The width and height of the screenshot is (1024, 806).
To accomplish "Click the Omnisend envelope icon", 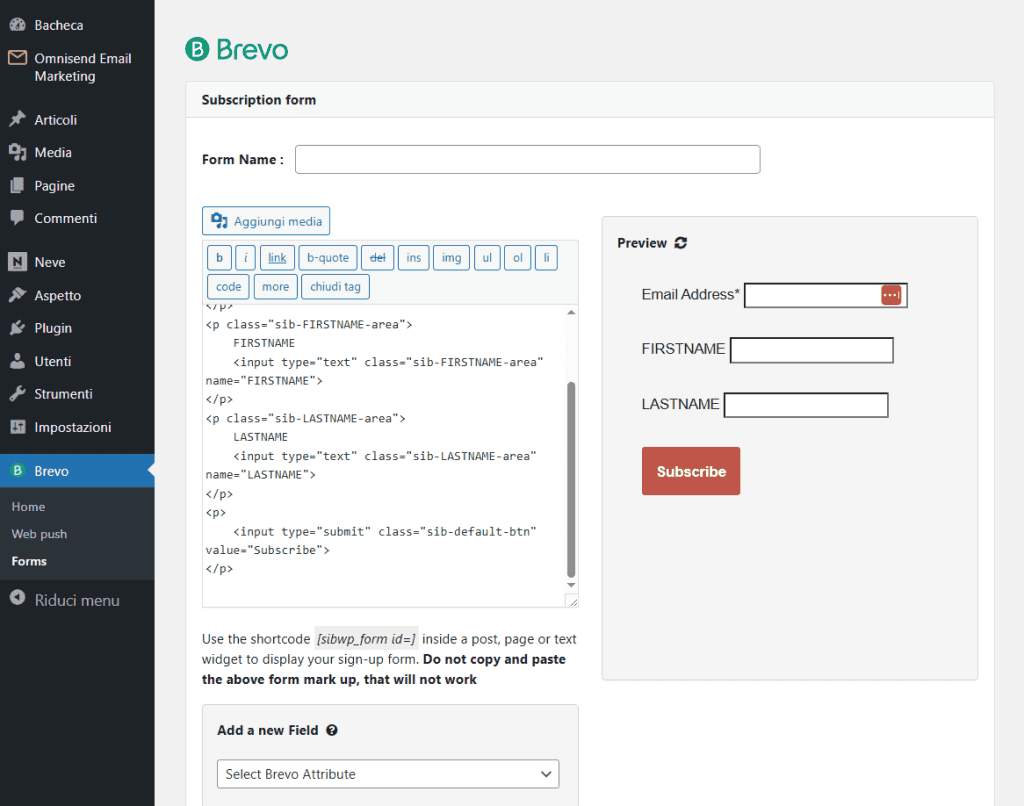I will pos(18,58).
